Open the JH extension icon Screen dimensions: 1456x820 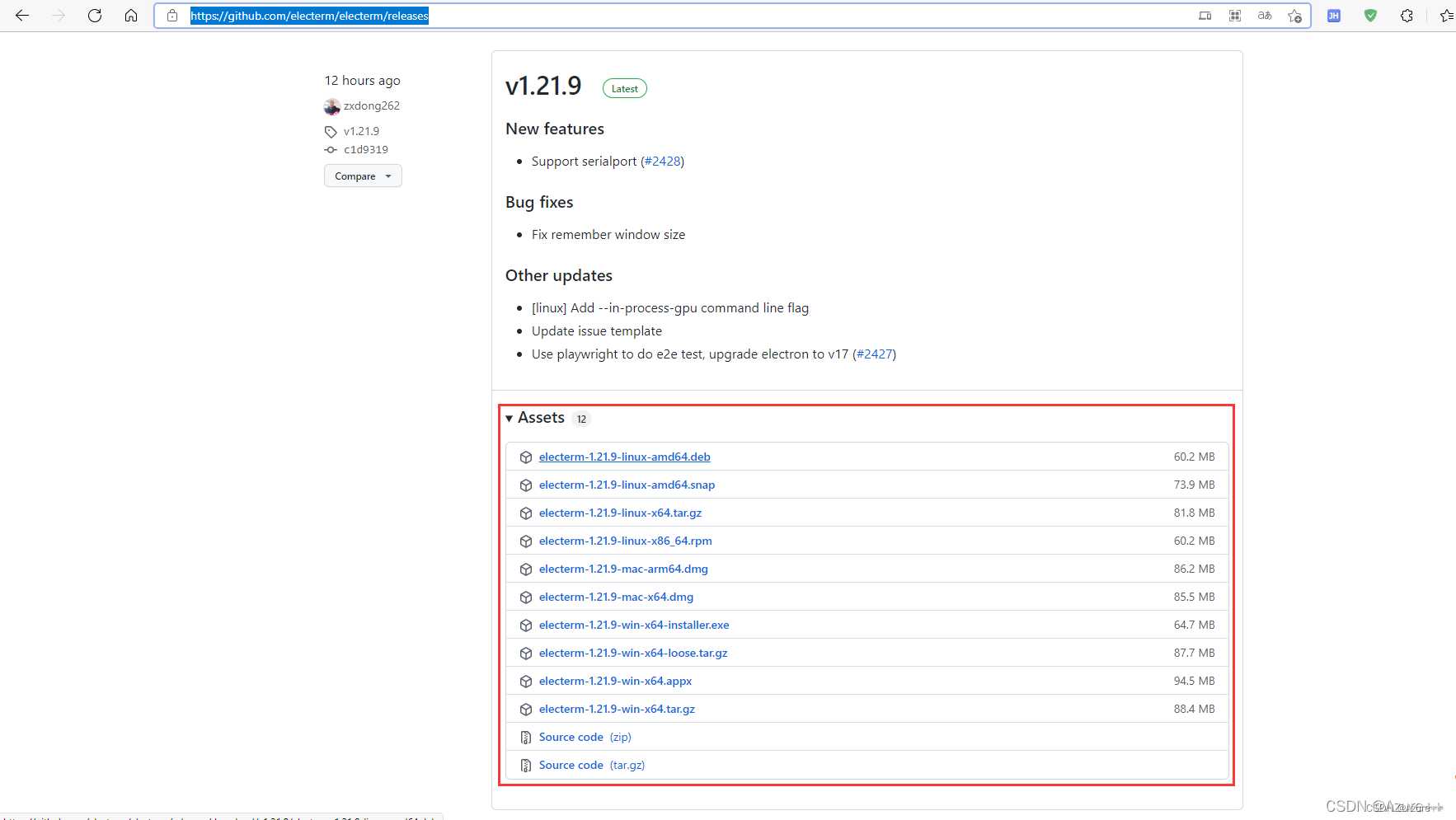point(1334,16)
